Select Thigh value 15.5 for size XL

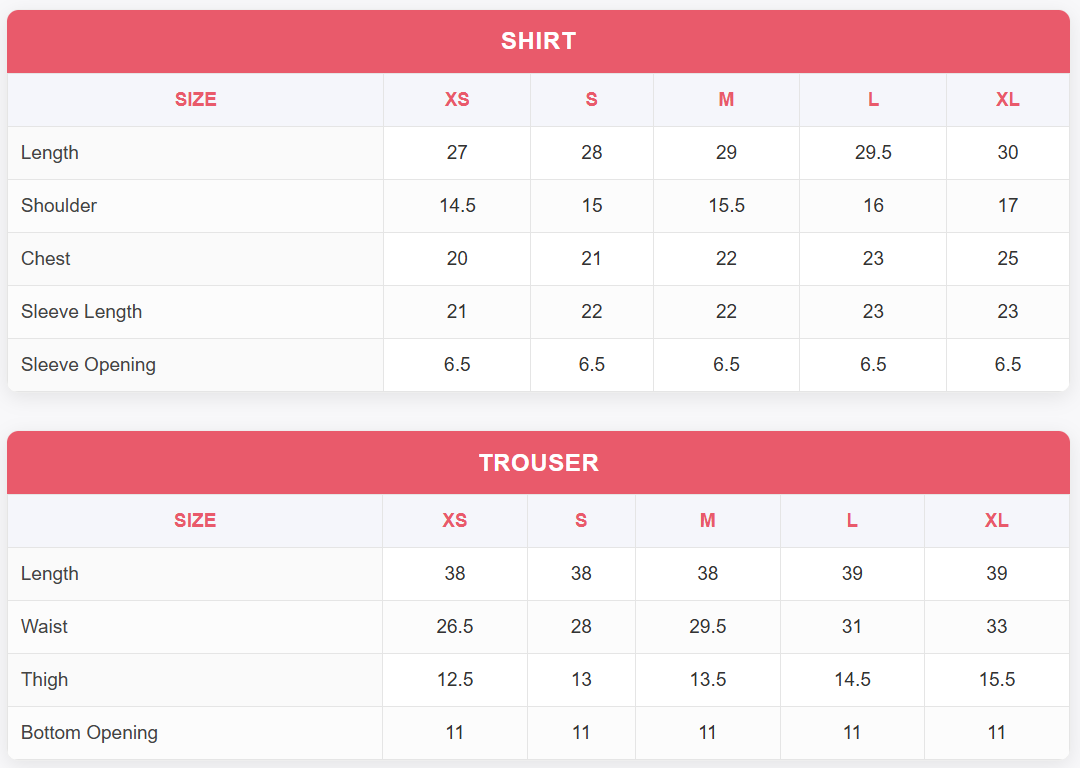pyautogui.click(x=996, y=679)
